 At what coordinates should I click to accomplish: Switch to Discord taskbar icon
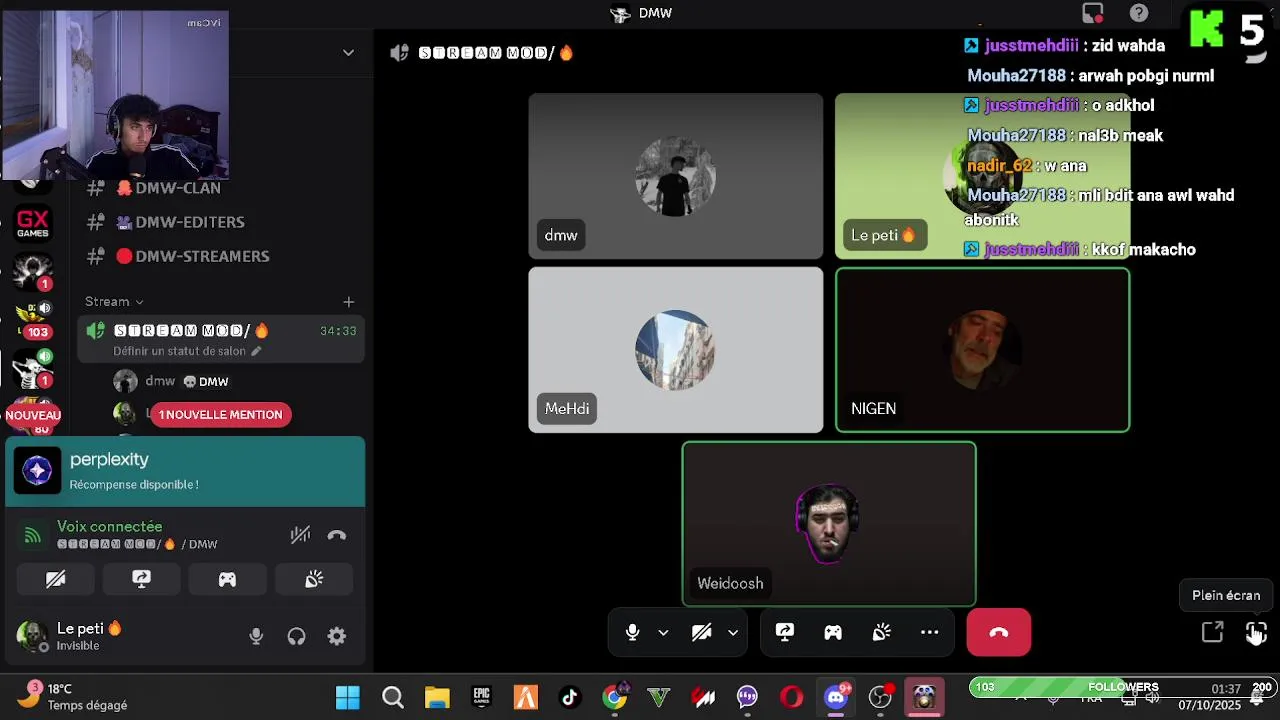(836, 697)
